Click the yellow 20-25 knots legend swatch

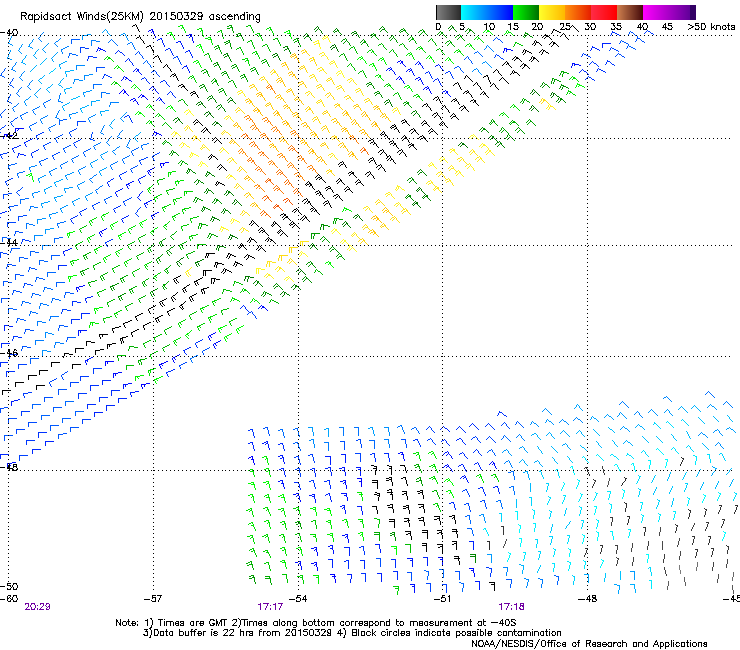552,12
